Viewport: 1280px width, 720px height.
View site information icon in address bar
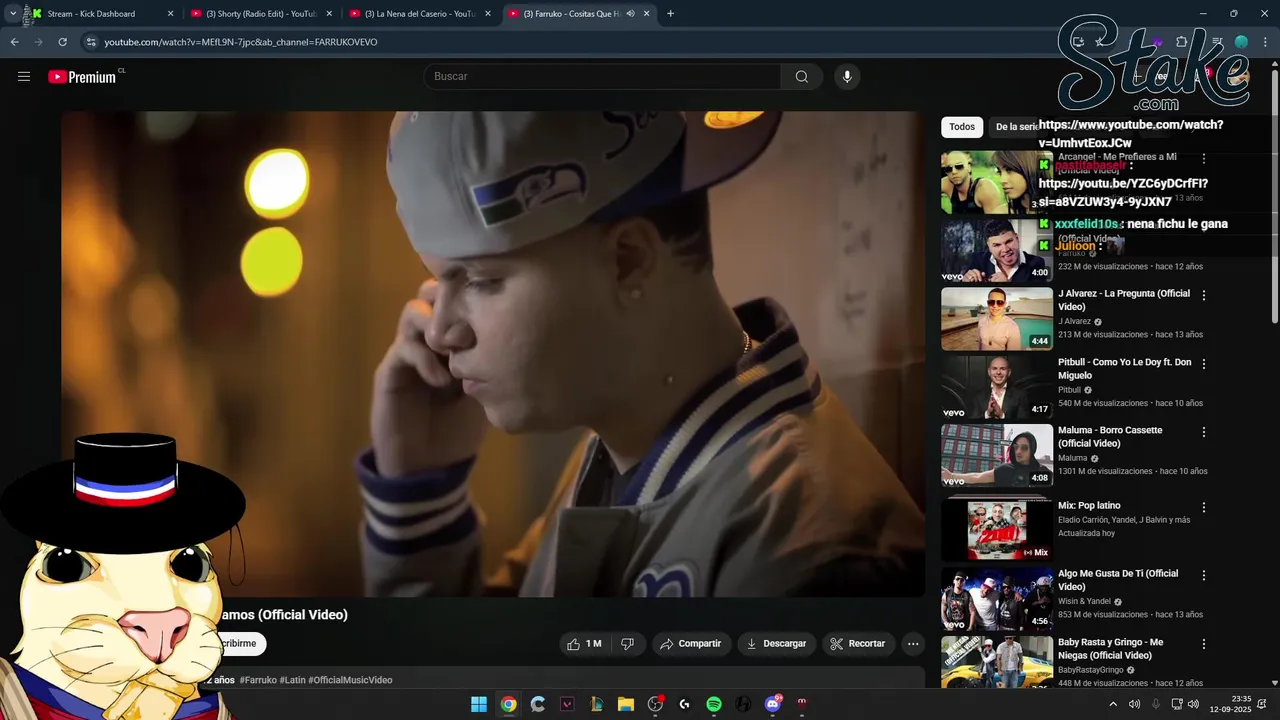(x=91, y=42)
